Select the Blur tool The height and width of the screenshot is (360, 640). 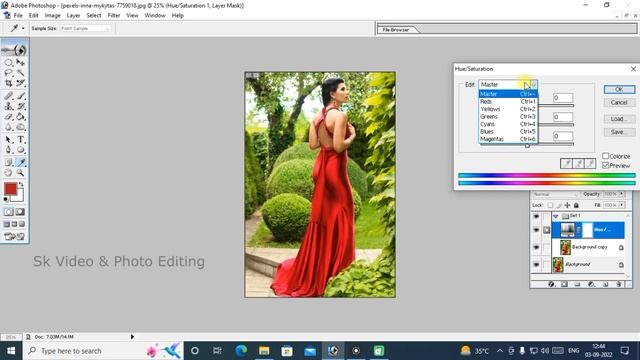tap(8, 127)
